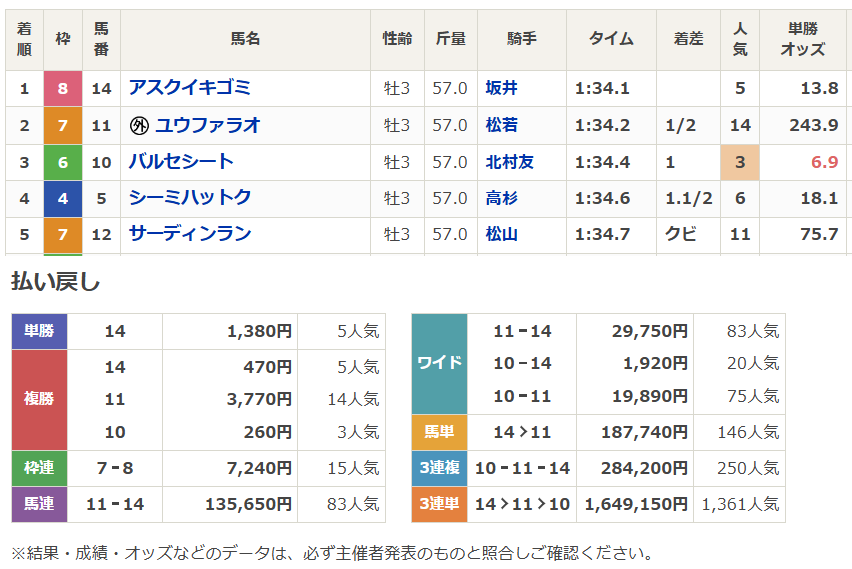Click payout amount 284,200円
852x569 pixels.
[644, 468]
